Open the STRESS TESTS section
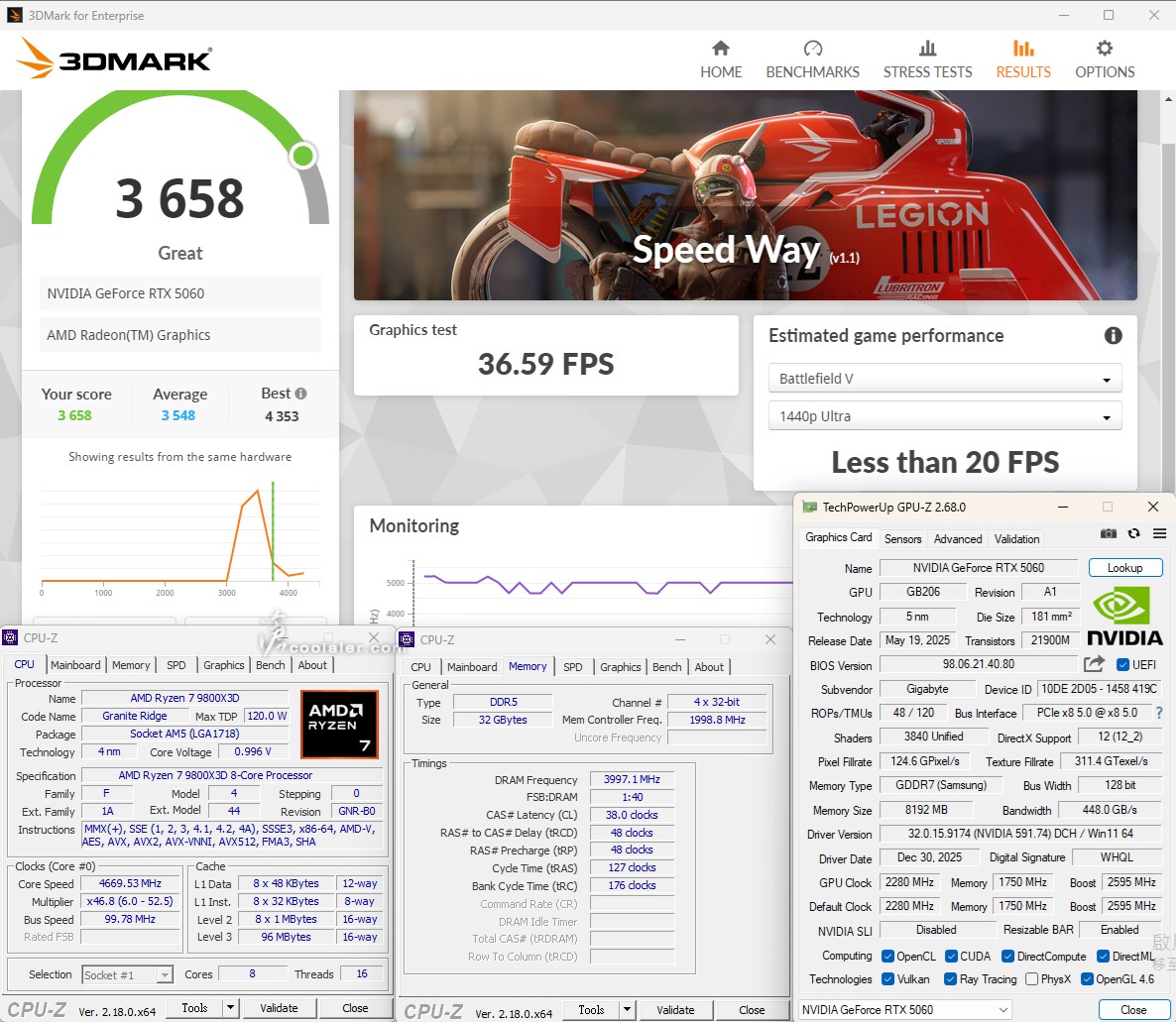The height and width of the screenshot is (1022, 1176). pyautogui.click(x=927, y=60)
